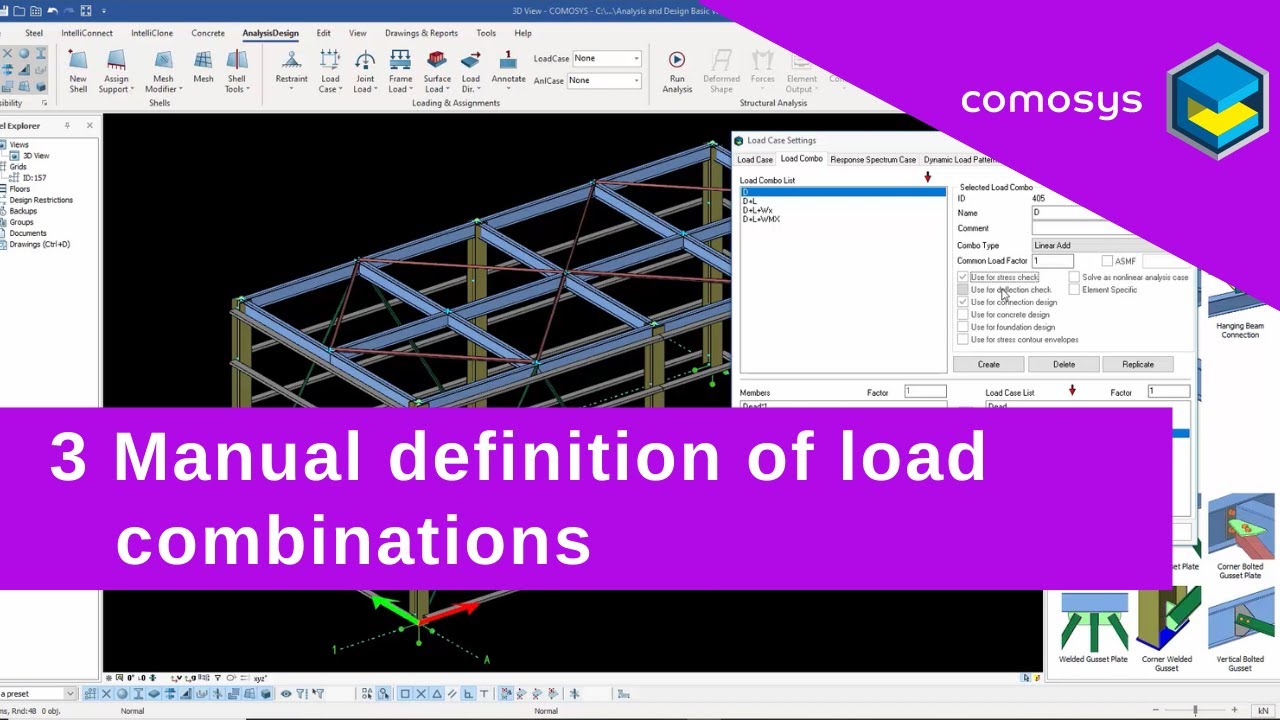Viewport: 1280px width, 720px height.
Task: Click the Delete button
Action: 1064,364
